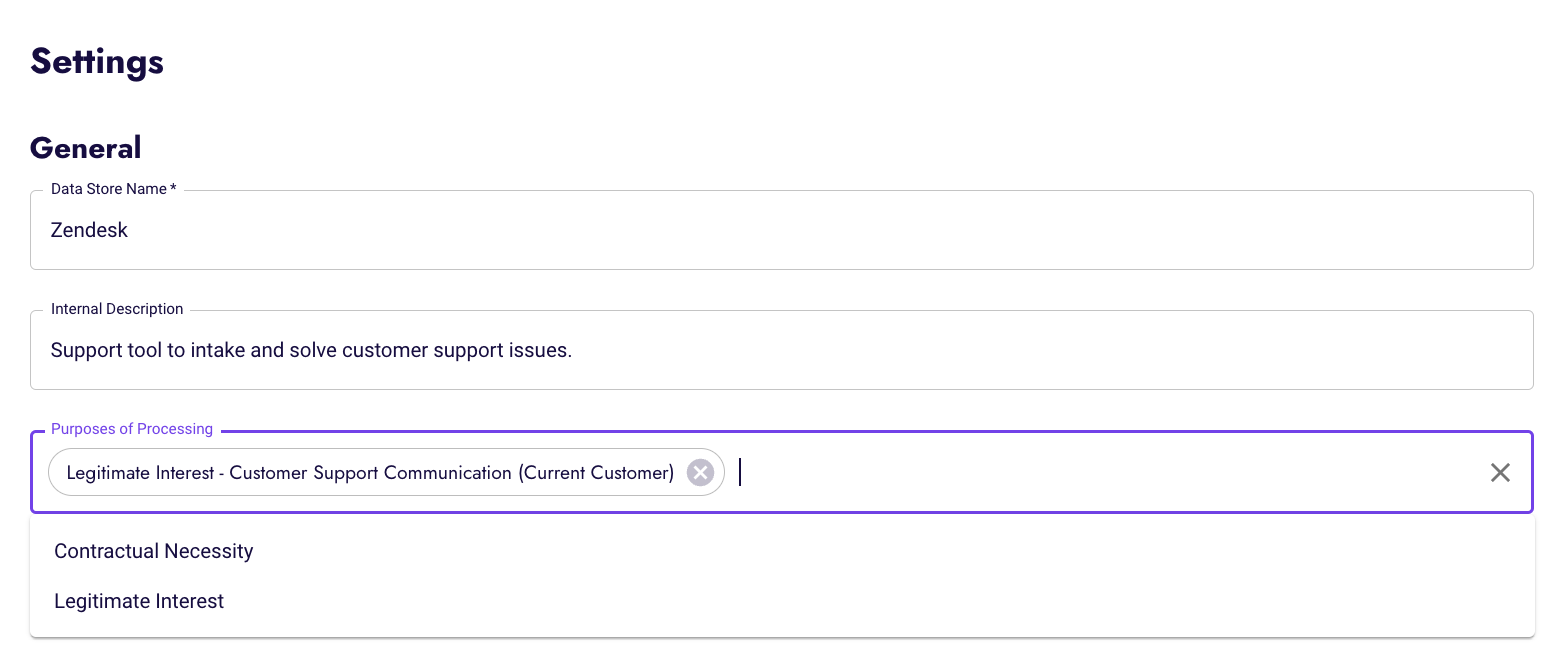
Task: Select the Contractual Necessity option
Action: pos(154,551)
